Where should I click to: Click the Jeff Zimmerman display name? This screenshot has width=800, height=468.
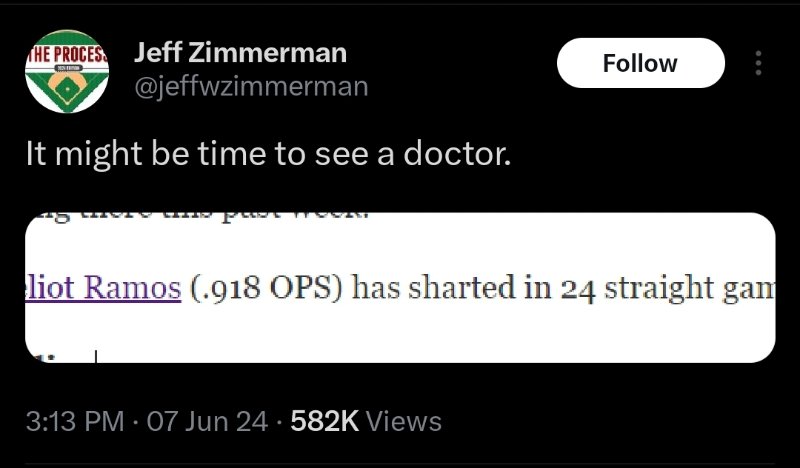(x=240, y=52)
